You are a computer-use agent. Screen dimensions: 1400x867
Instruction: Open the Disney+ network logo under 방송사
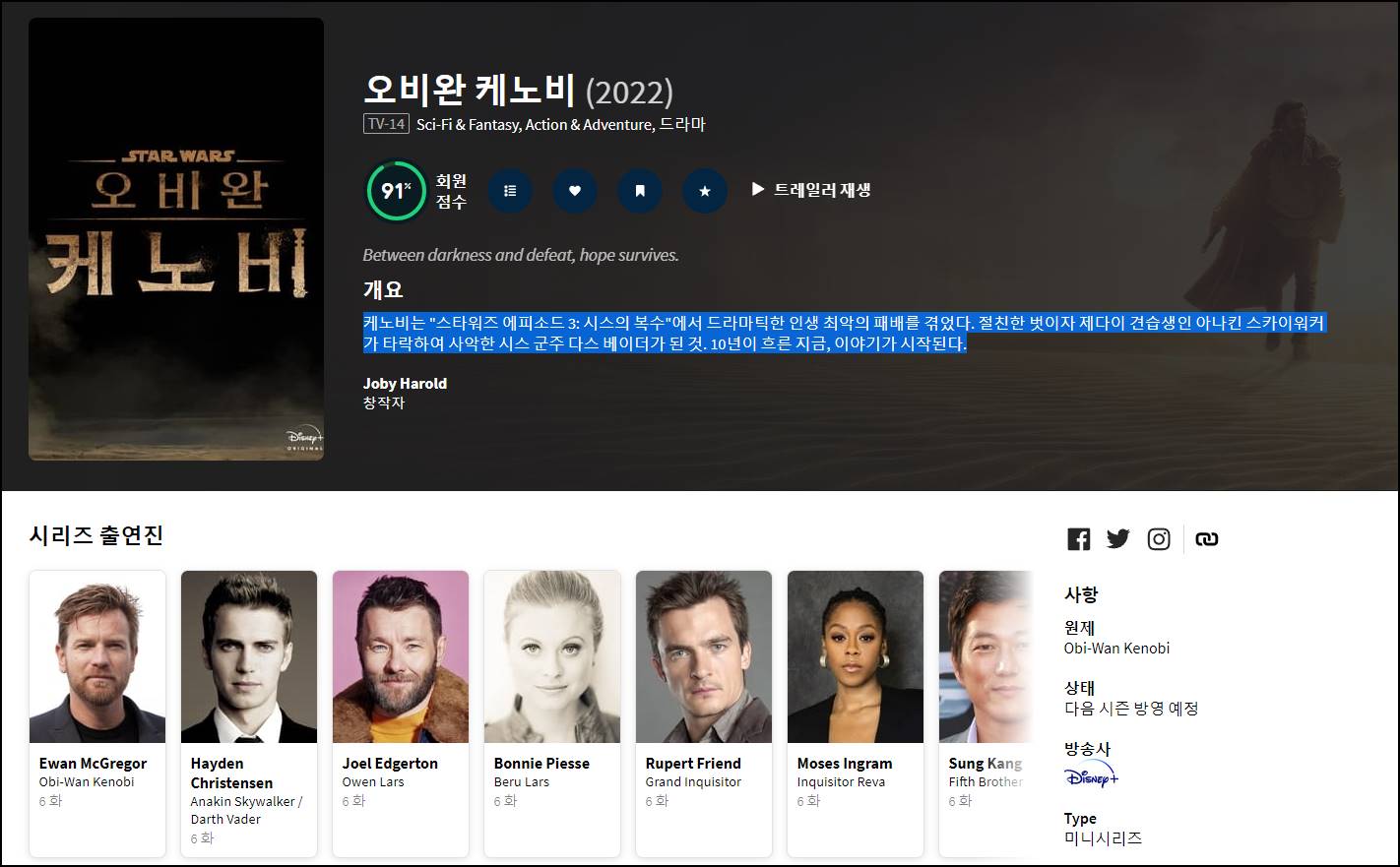click(x=1091, y=774)
